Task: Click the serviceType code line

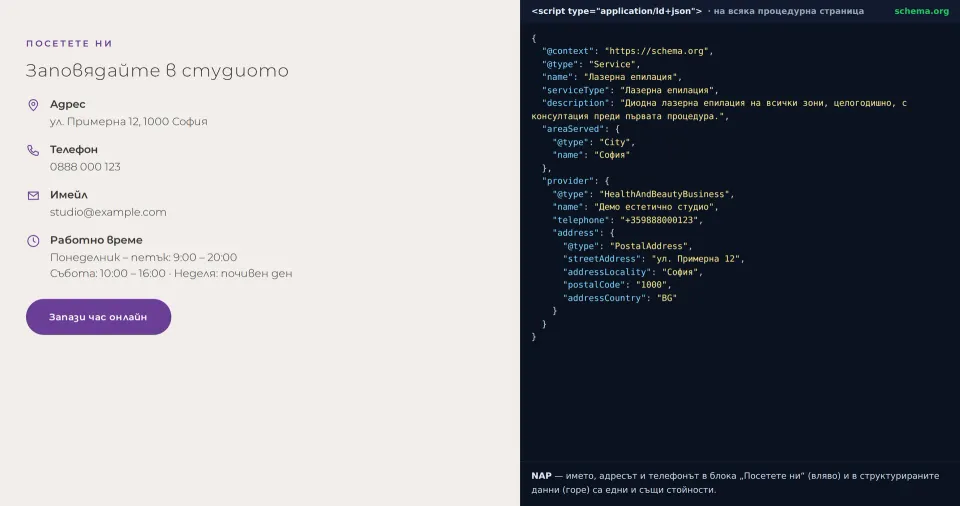Action: click(x=630, y=90)
